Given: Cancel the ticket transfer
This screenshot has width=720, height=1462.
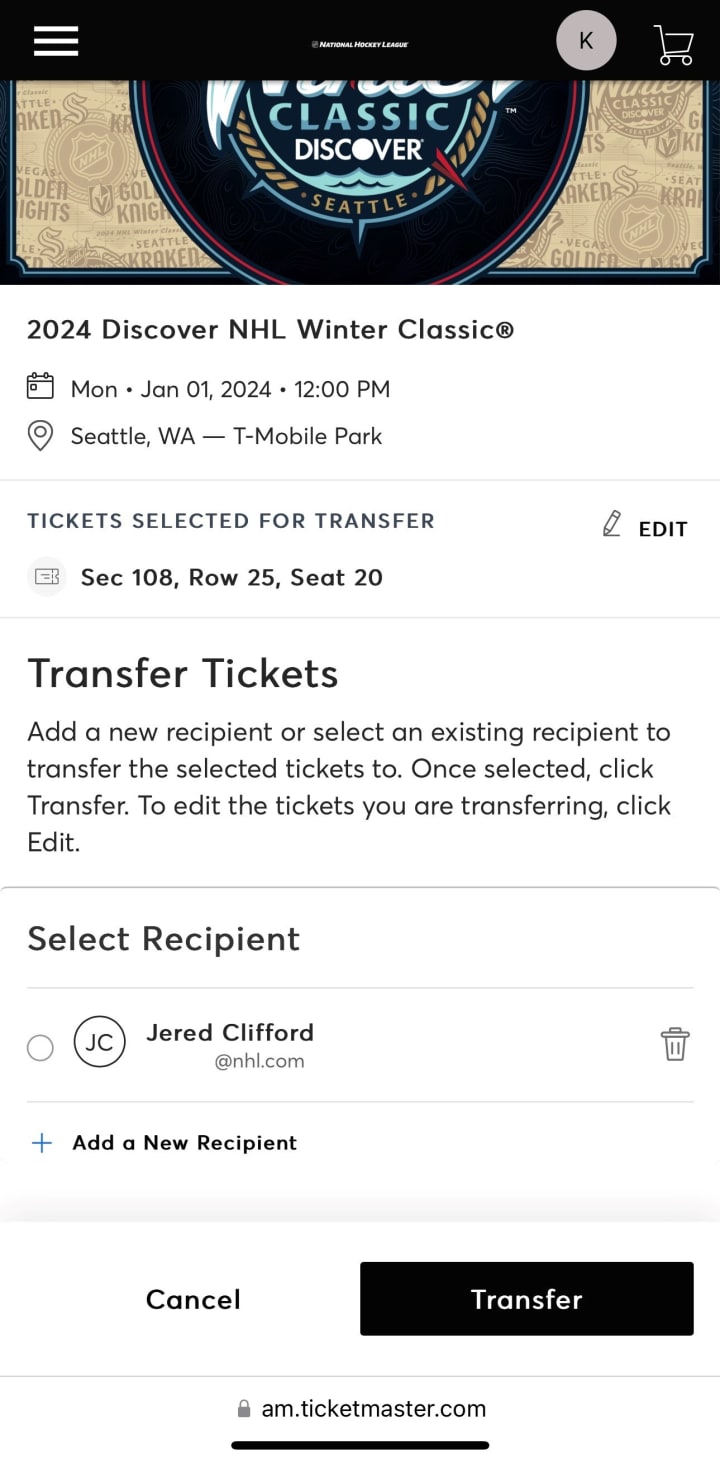Looking at the screenshot, I should (x=193, y=1299).
